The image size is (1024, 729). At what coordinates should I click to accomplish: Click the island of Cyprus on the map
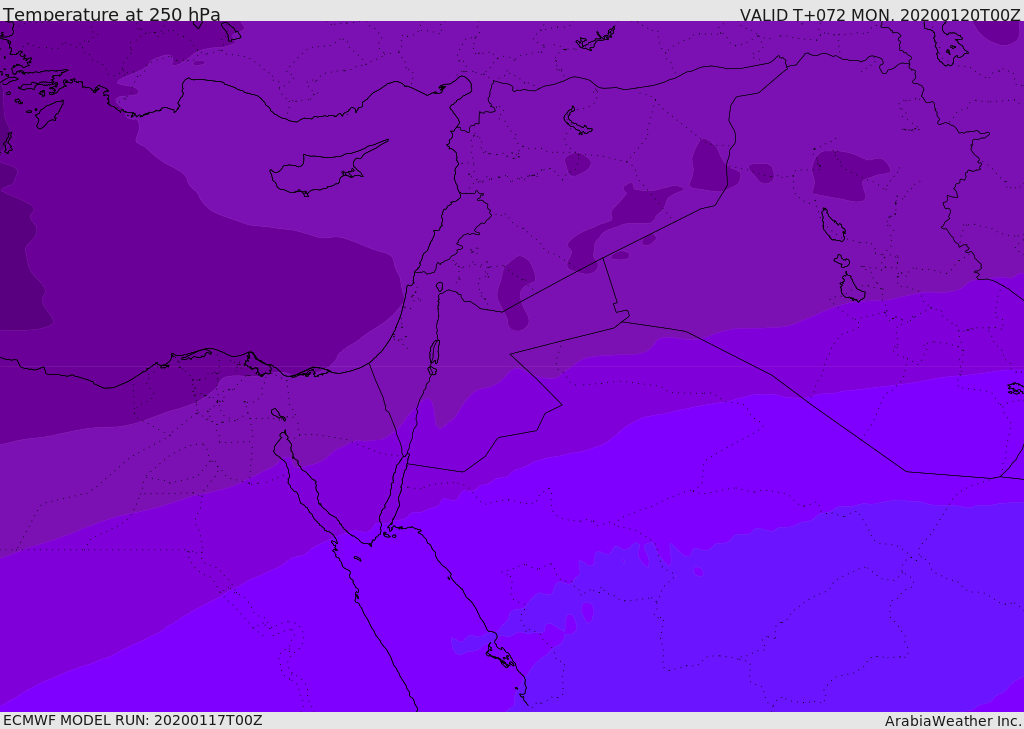[327, 170]
